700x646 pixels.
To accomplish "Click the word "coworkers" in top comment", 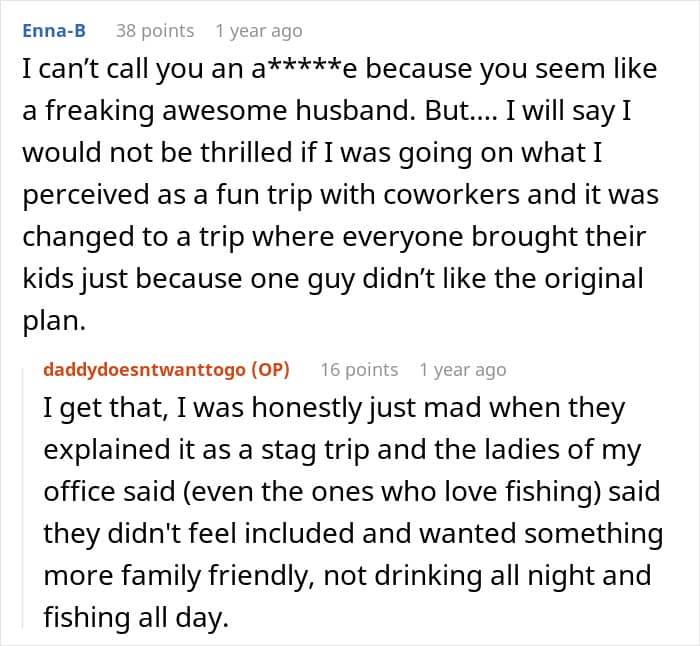I will (x=451, y=195).
